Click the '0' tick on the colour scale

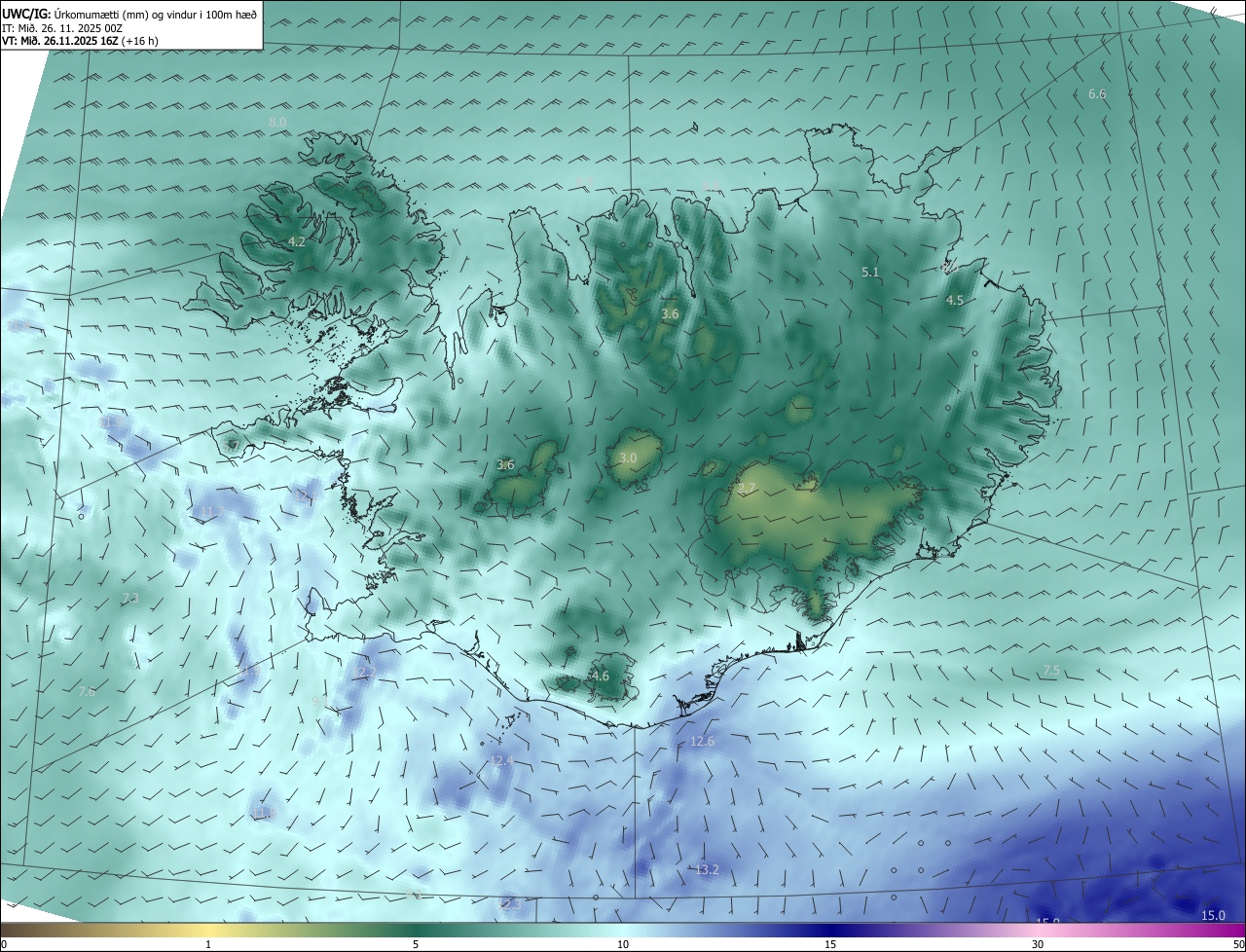click(4, 944)
